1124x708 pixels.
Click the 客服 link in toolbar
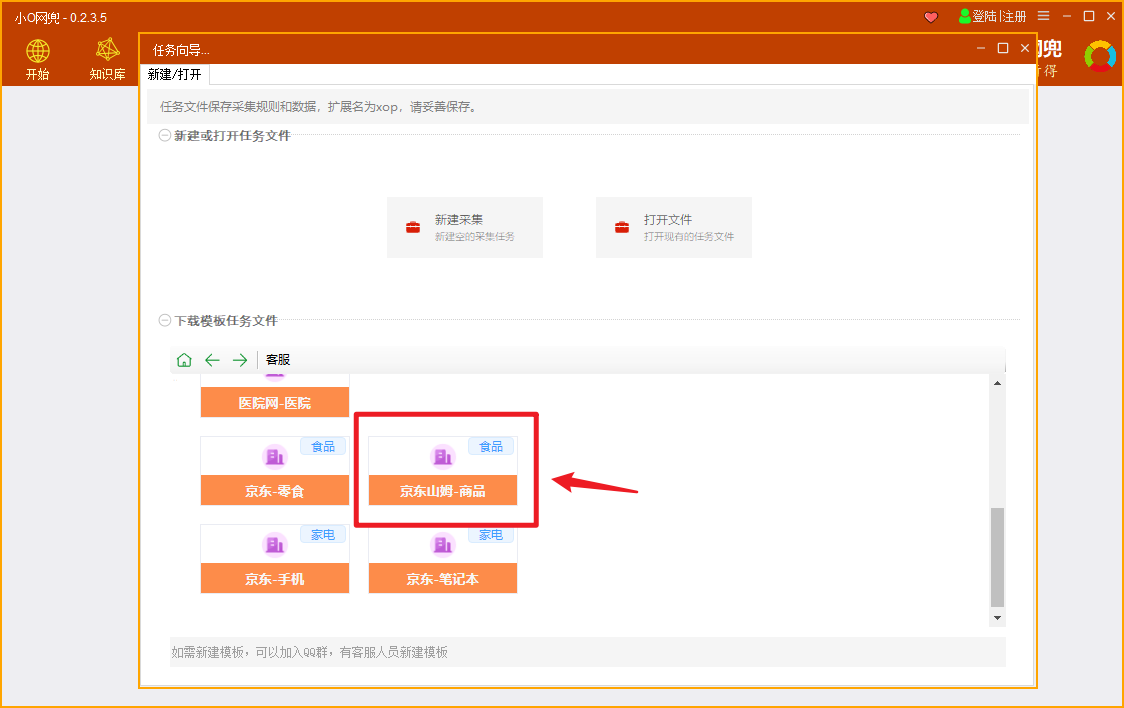pos(278,360)
